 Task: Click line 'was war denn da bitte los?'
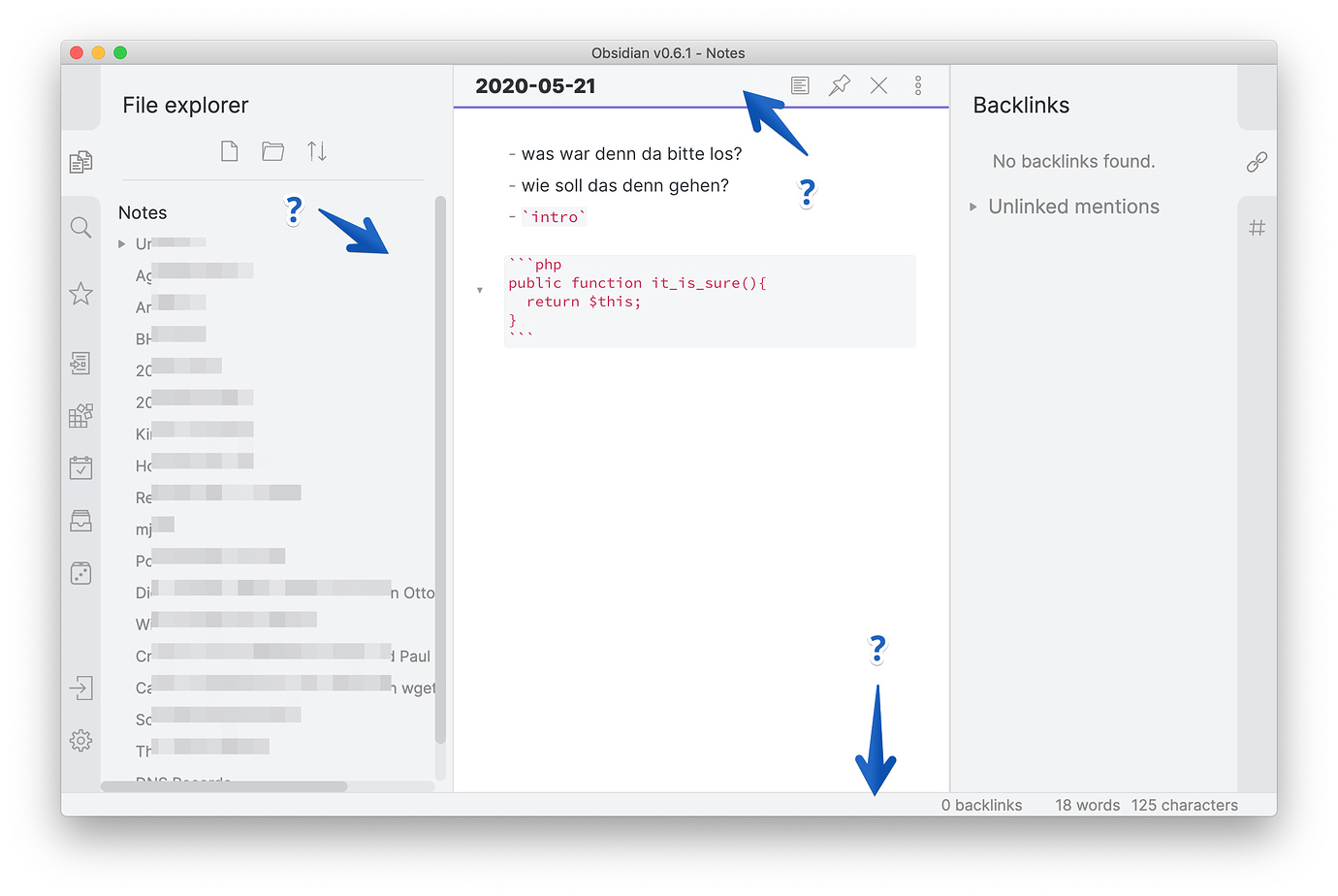pyautogui.click(x=631, y=154)
